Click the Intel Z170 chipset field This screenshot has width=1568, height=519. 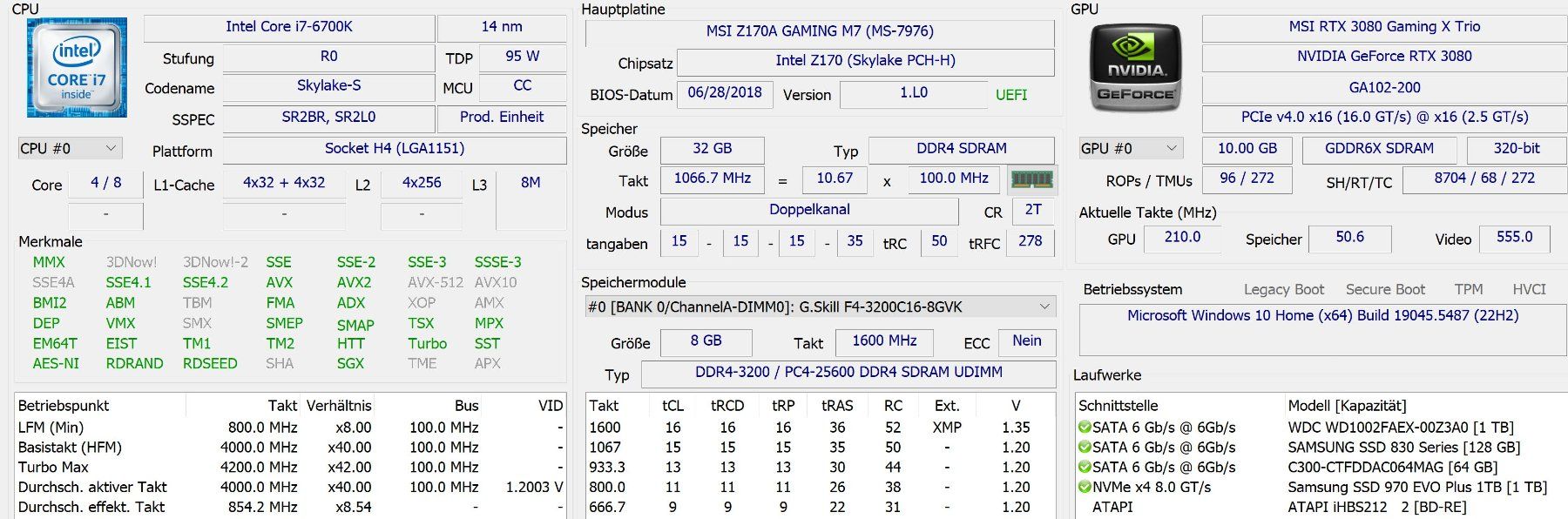point(866,62)
